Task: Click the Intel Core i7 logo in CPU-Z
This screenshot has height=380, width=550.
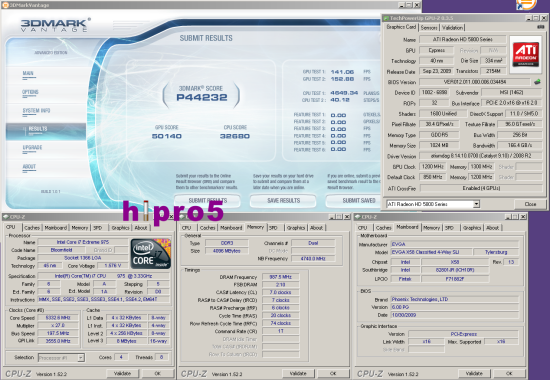Action: coord(150,253)
